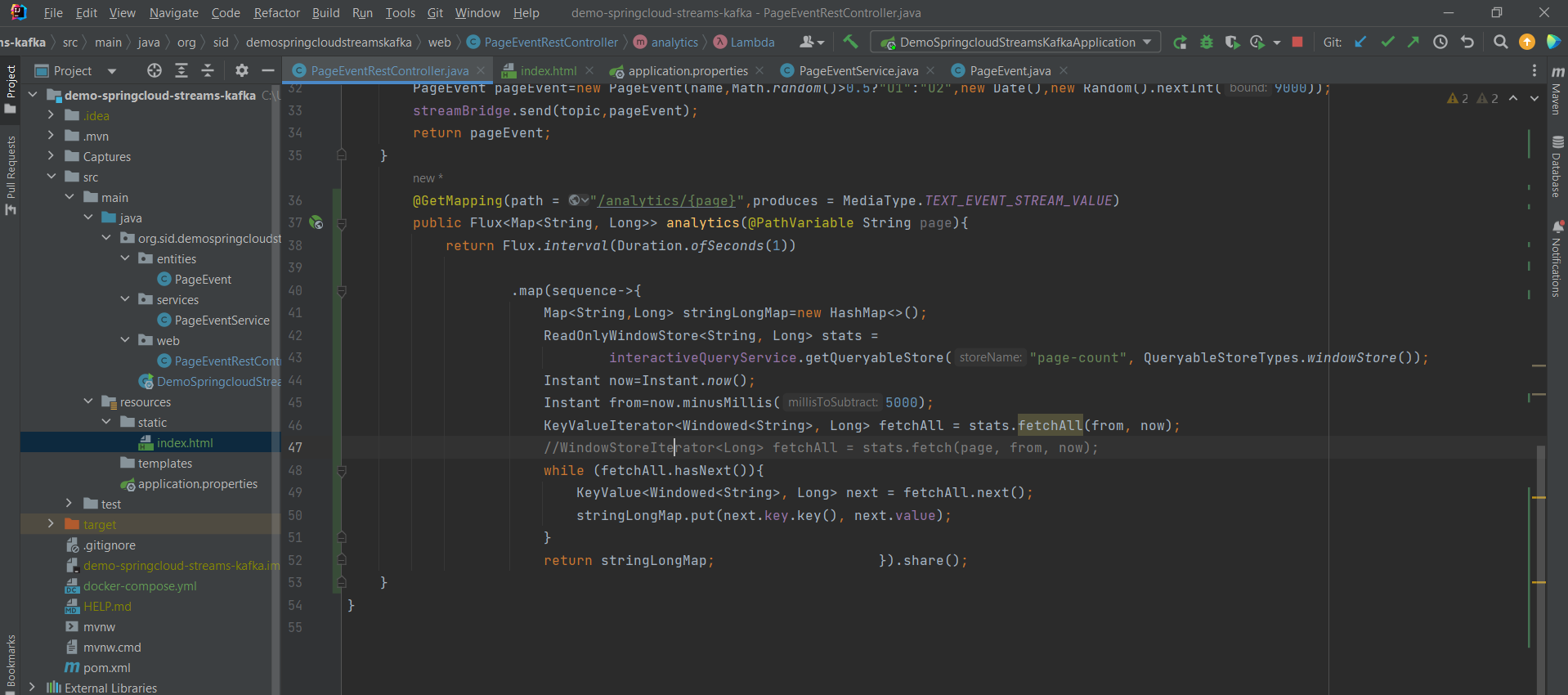This screenshot has width=1568, height=695.
Task: Open Search Everywhere magnifier icon
Action: tap(1500, 42)
